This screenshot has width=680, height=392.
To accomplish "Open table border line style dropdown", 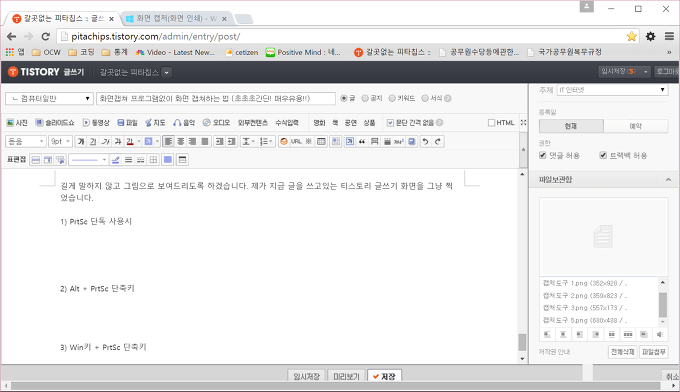I will (88, 160).
